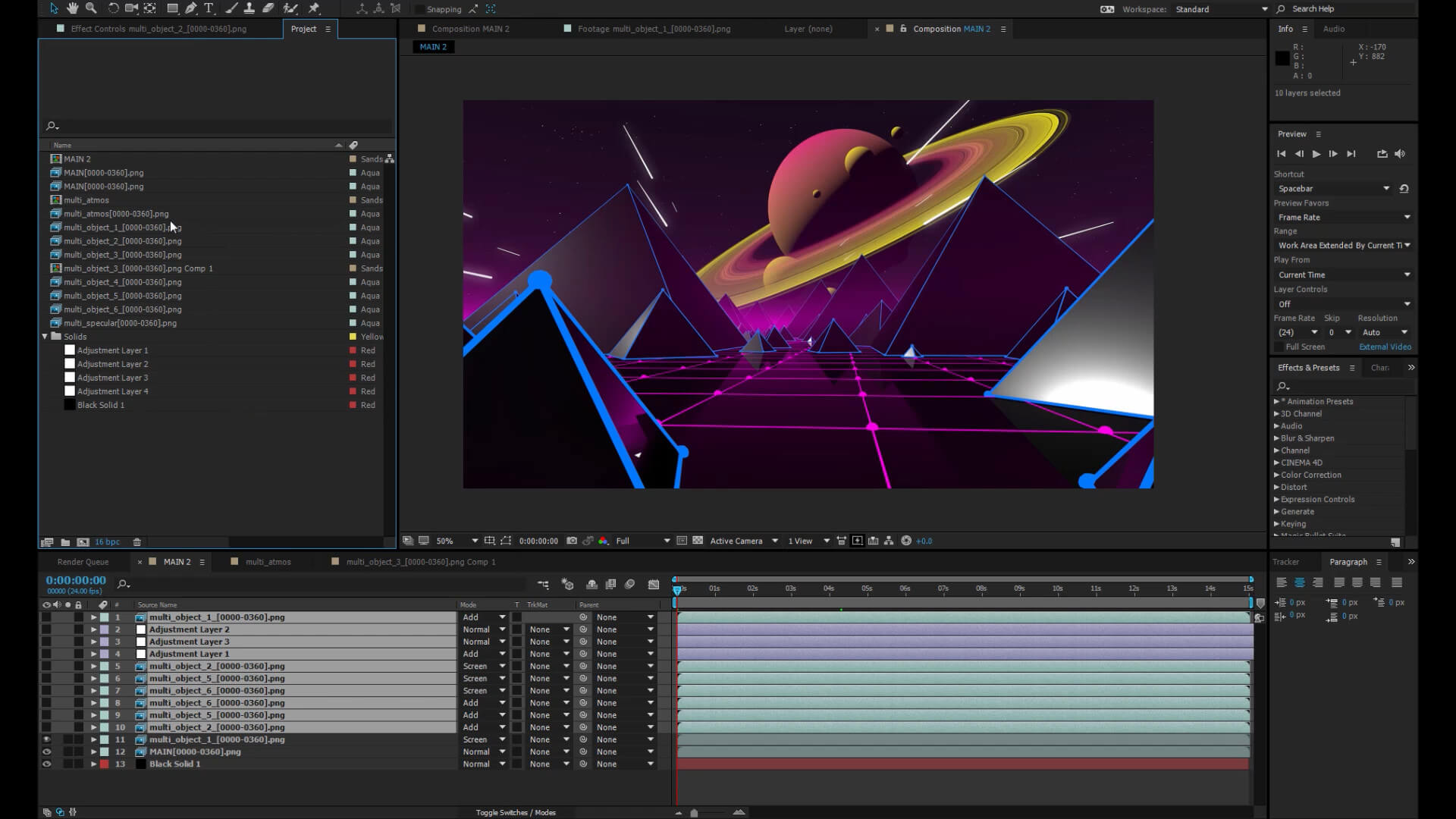Image resolution: width=1456 pixels, height=819 pixels.
Task: Open the Audio panel tab
Action: pyautogui.click(x=1333, y=29)
